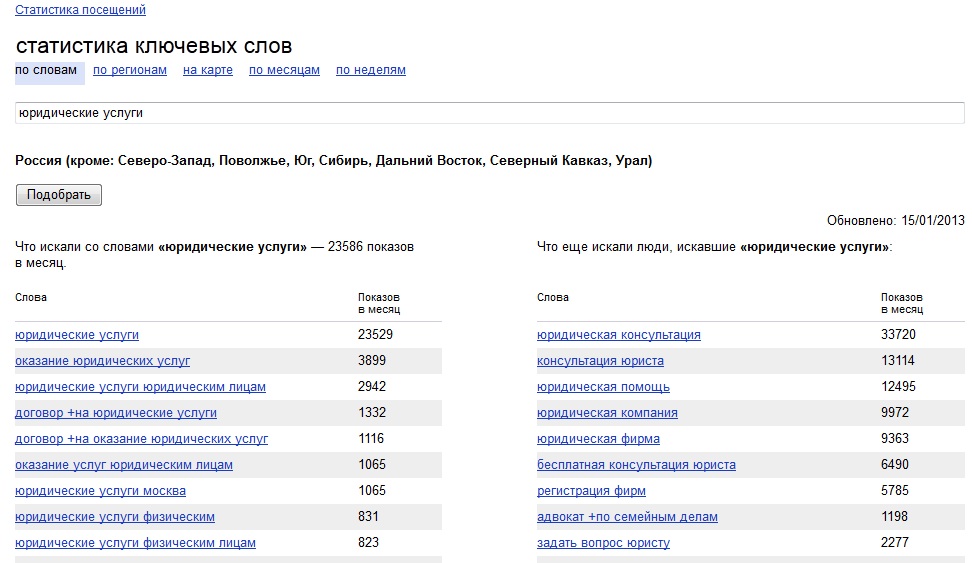Open оказание юридических услуг link
The height and width of the screenshot is (563, 972).
[x=102, y=361]
